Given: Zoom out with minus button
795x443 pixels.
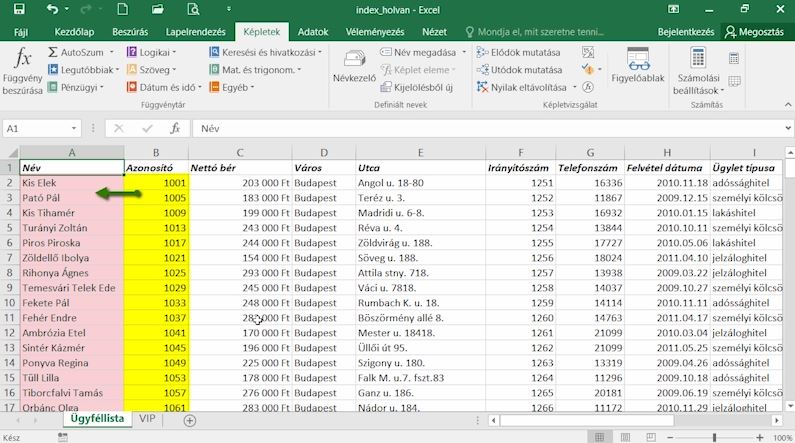Looking at the screenshot, I should pos(670,437).
